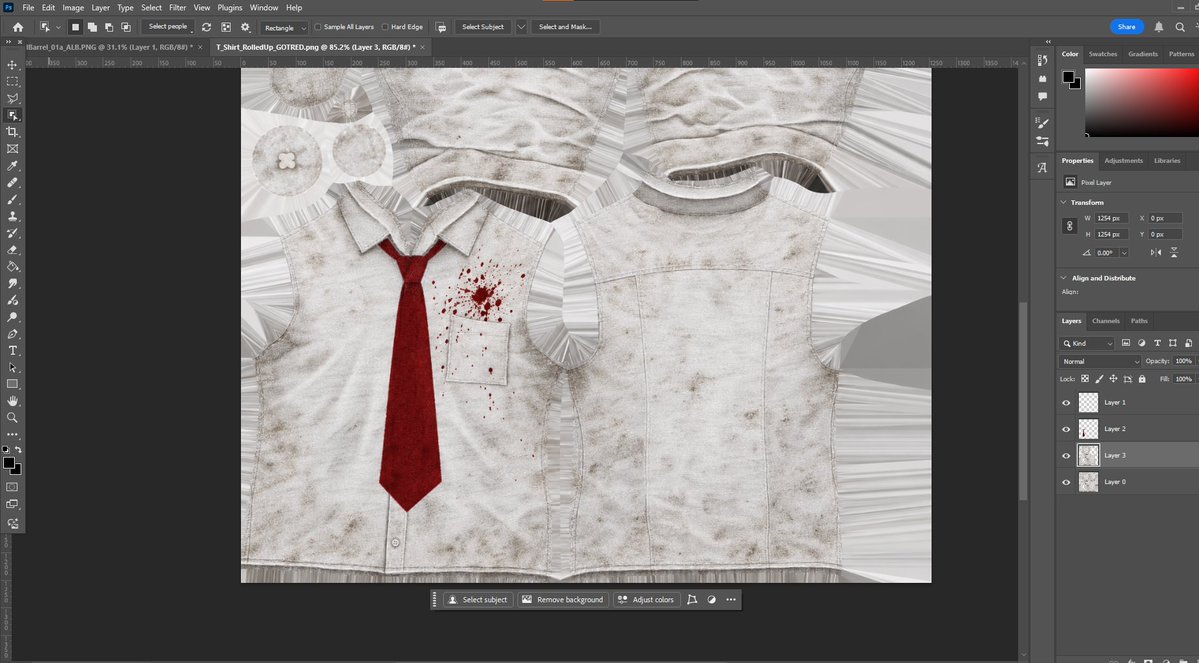Open the dropdown arrow beside Select Subject
Image resolution: width=1199 pixels, height=663 pixels.
tap(521, 27)
